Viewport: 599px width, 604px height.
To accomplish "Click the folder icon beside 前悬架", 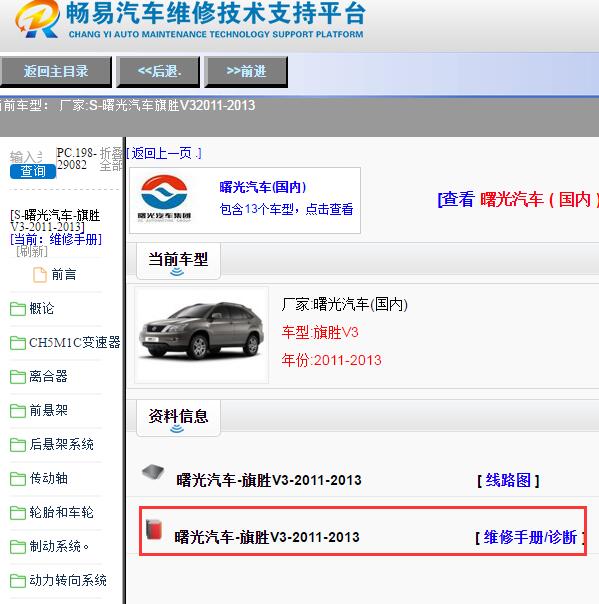I will point(18,410).
